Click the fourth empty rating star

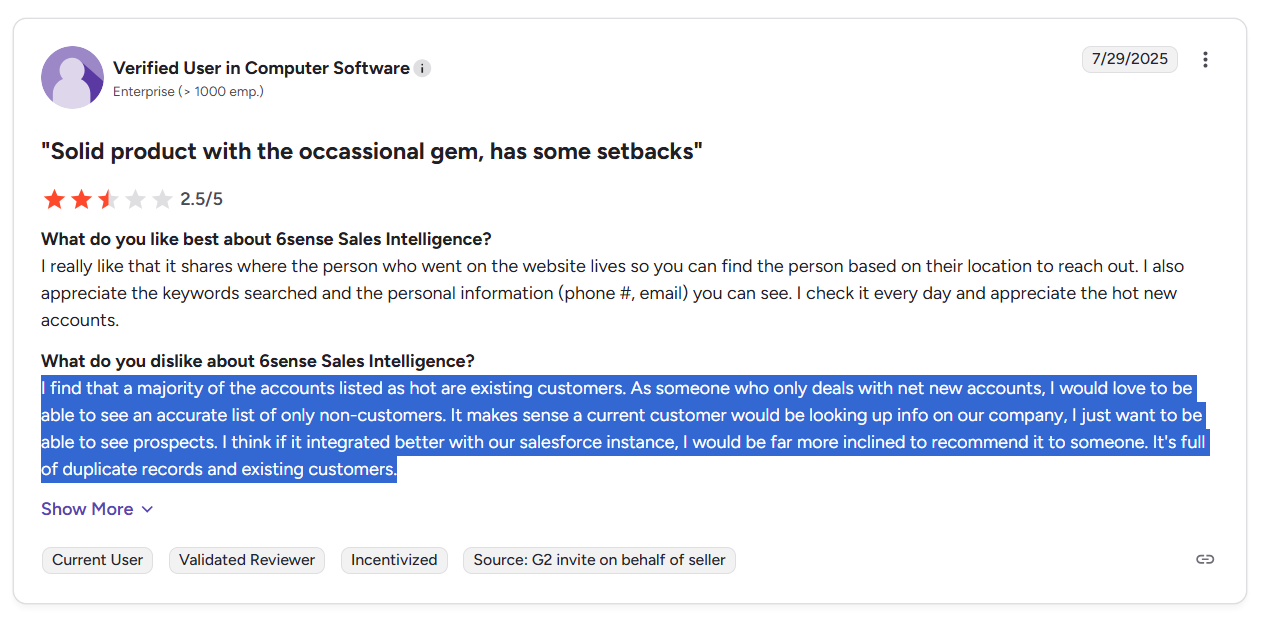tap(135, 200)
